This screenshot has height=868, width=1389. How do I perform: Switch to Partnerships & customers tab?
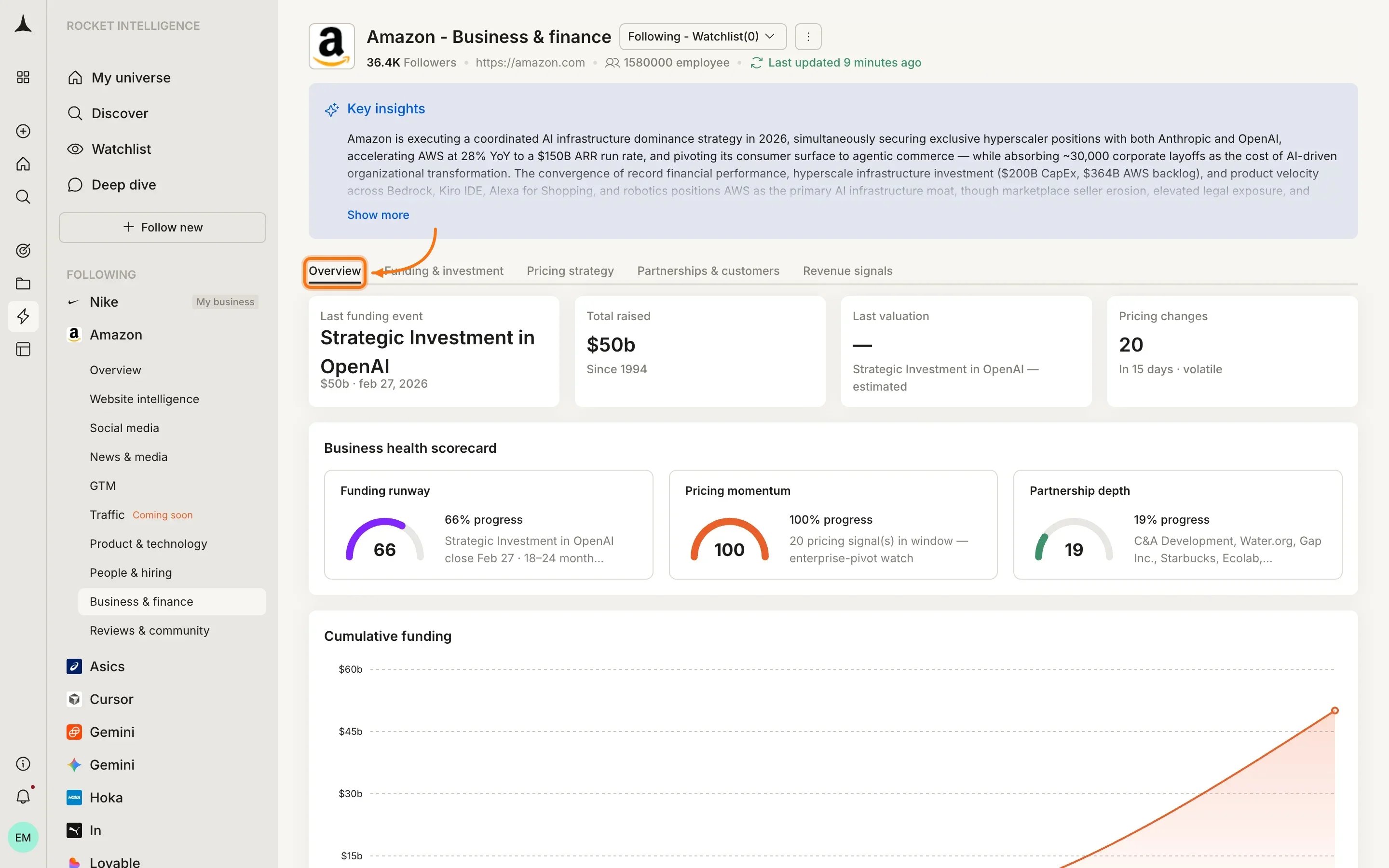pyautogui.click(x=708, y=271)
